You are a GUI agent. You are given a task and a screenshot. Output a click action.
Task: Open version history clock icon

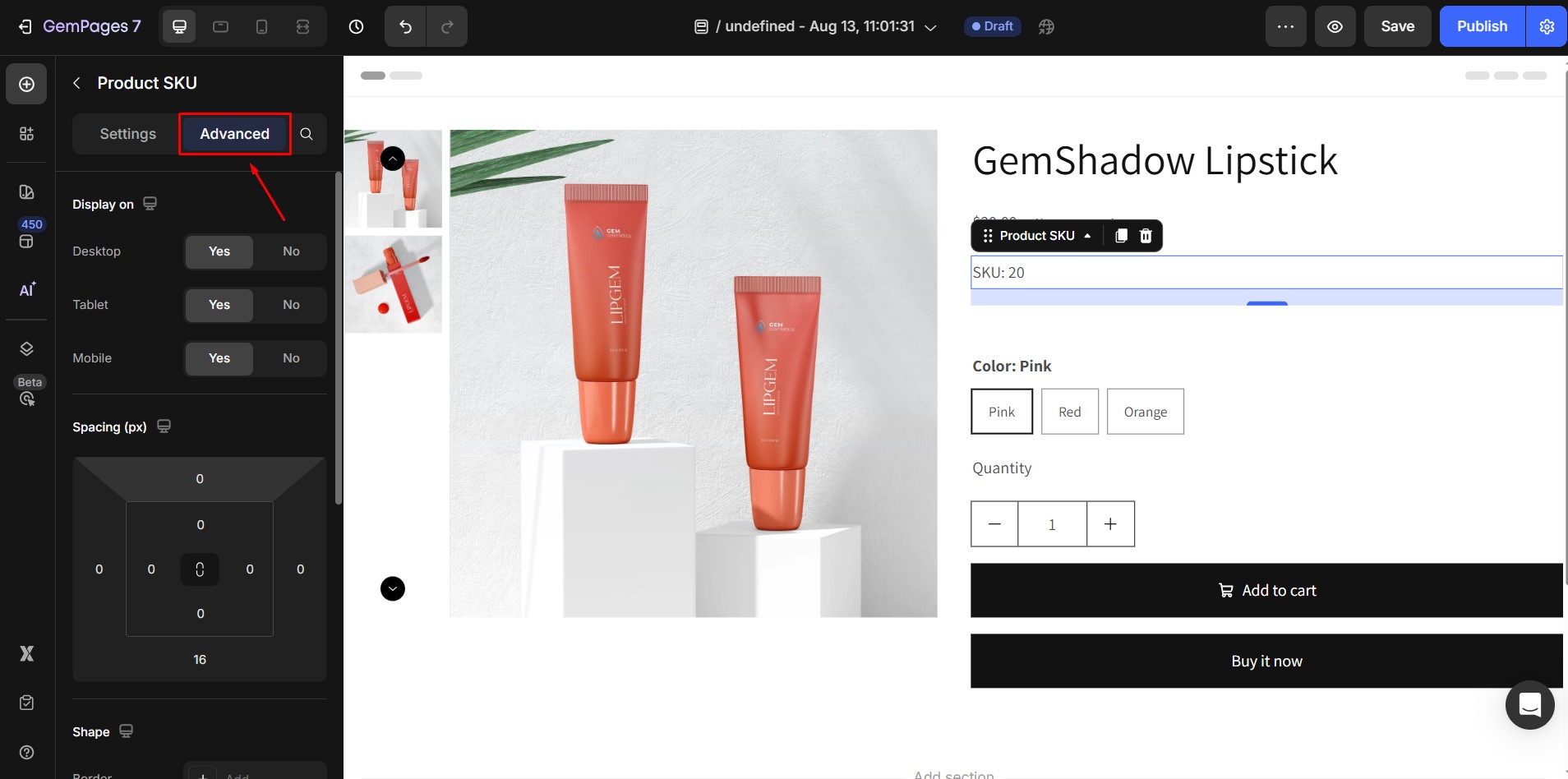356,26
